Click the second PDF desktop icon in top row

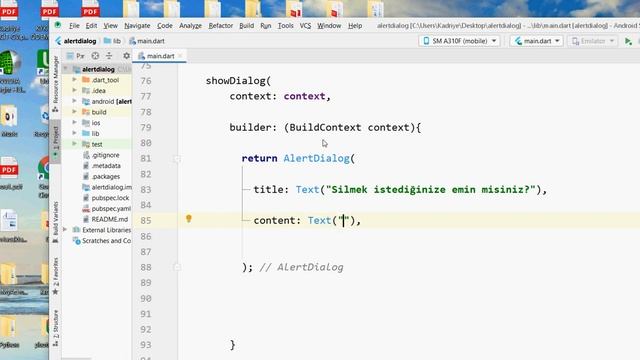coord(49,9)
